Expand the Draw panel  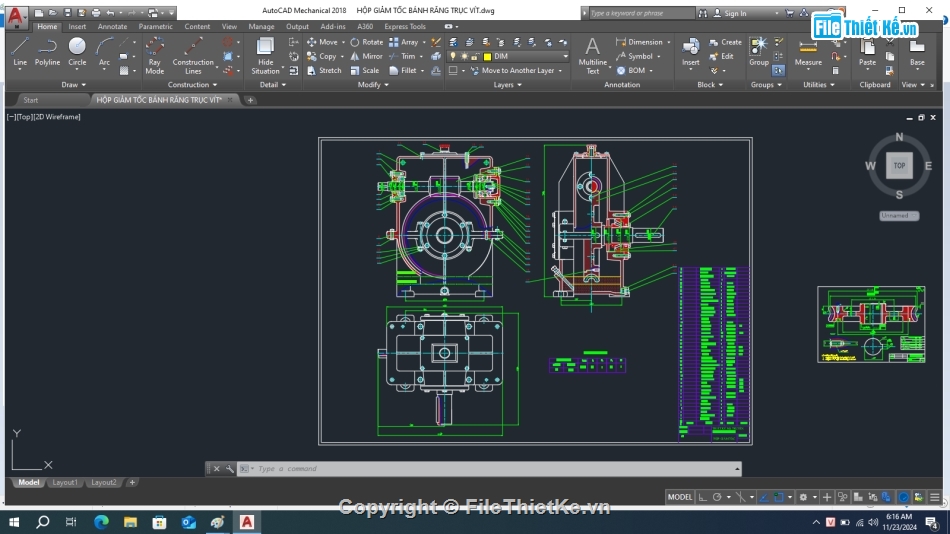74,85
